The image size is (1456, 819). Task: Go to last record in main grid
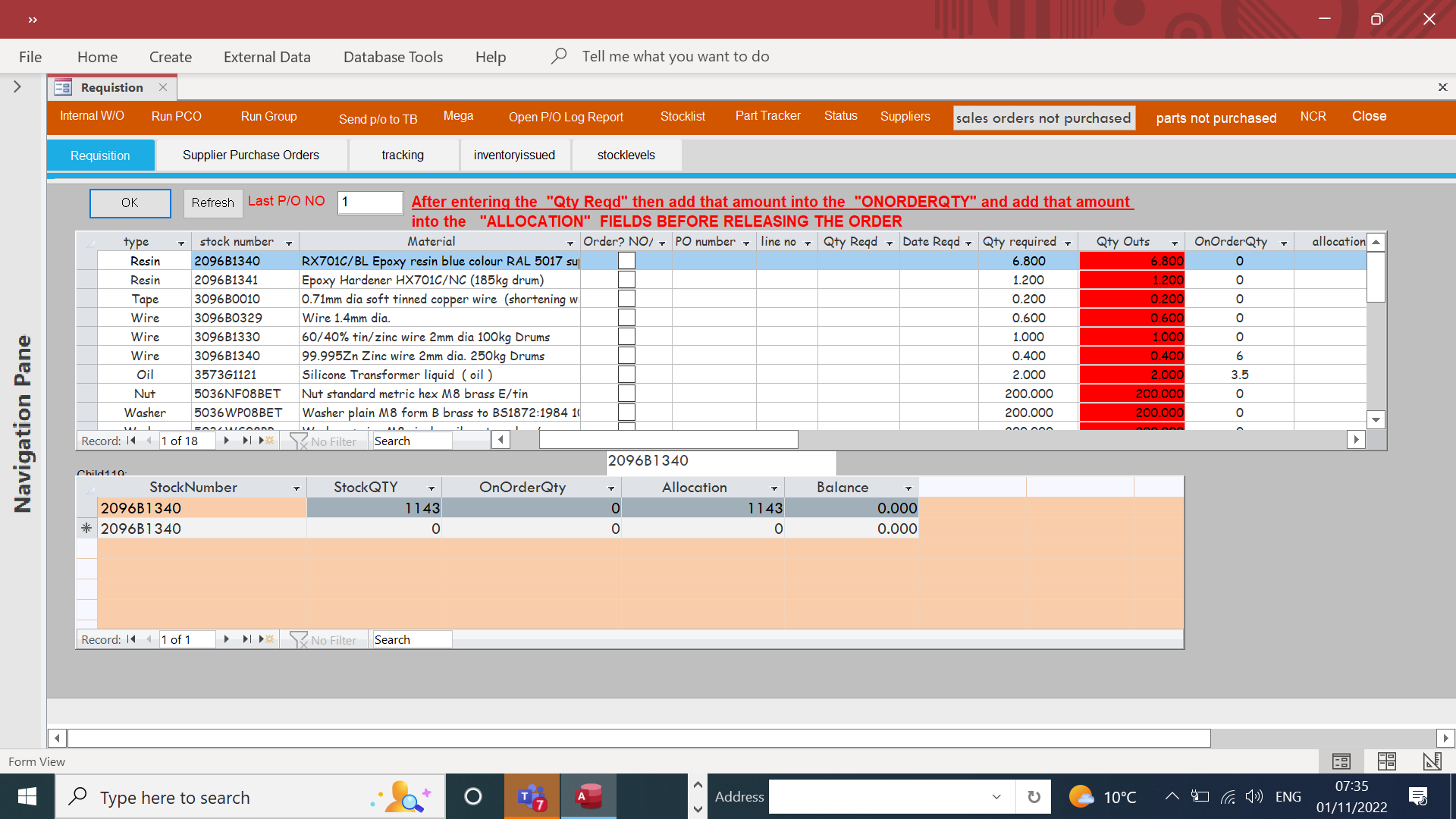point(246,441)
